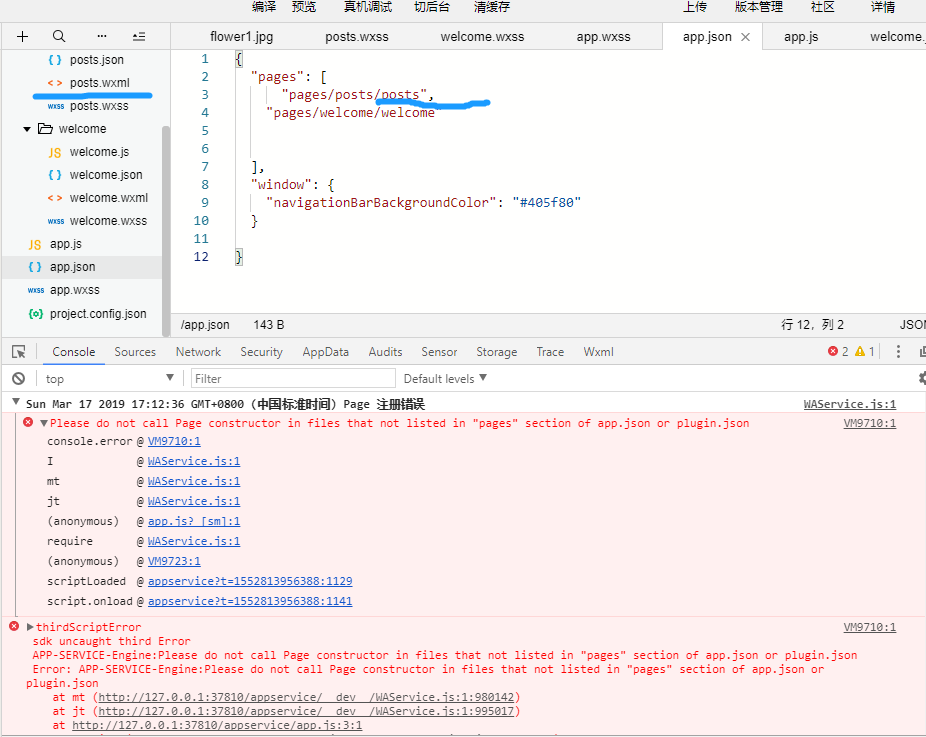Switch to the app.js editor tab
This screenshot has width=926, height=737.
pyautogui.click(x=801, y=37)
